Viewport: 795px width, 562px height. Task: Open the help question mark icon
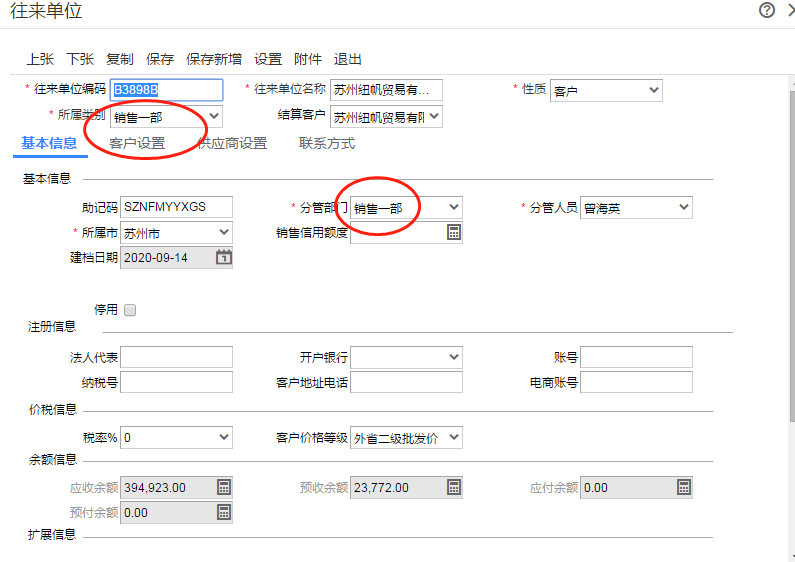click(767, 10)
